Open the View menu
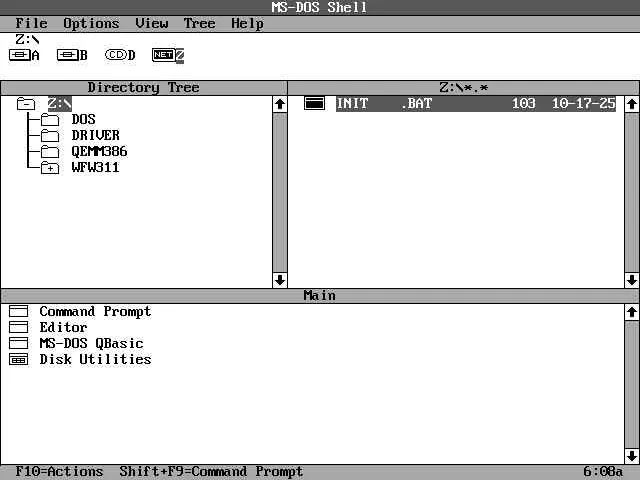The height and width of the screenshot is (480, 640). click(151, 23)
